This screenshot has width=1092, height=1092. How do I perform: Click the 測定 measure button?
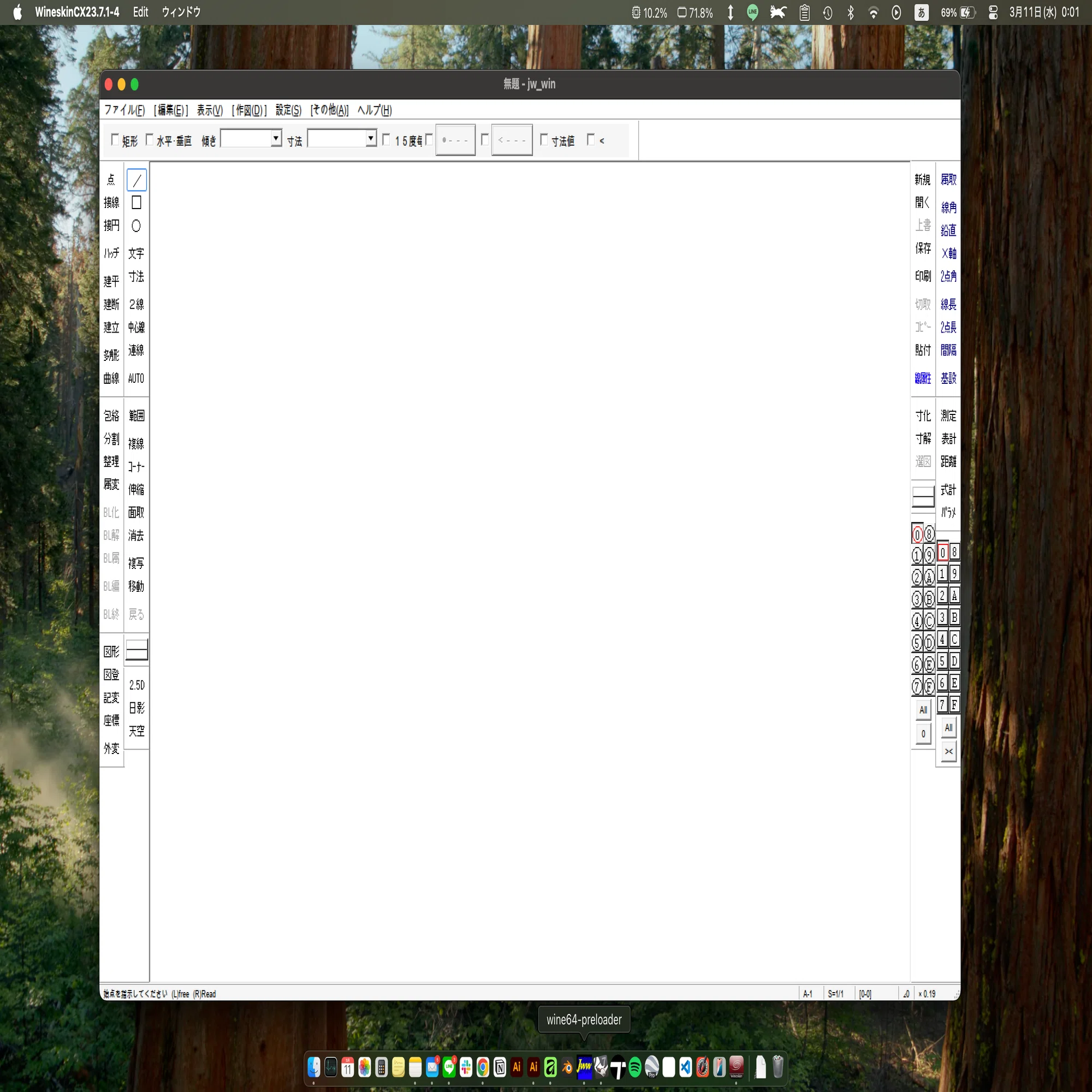(x=948, y=416)
